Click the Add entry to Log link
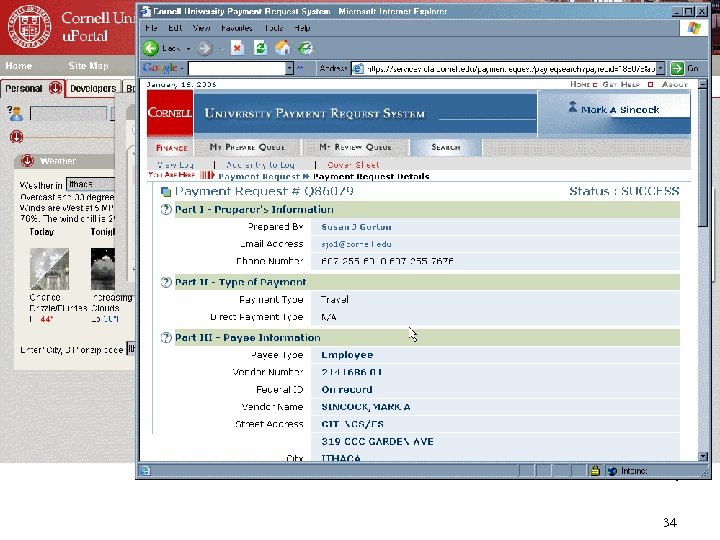Image resolution: width=720 pixels, height=540 pixels. [260, 164]
